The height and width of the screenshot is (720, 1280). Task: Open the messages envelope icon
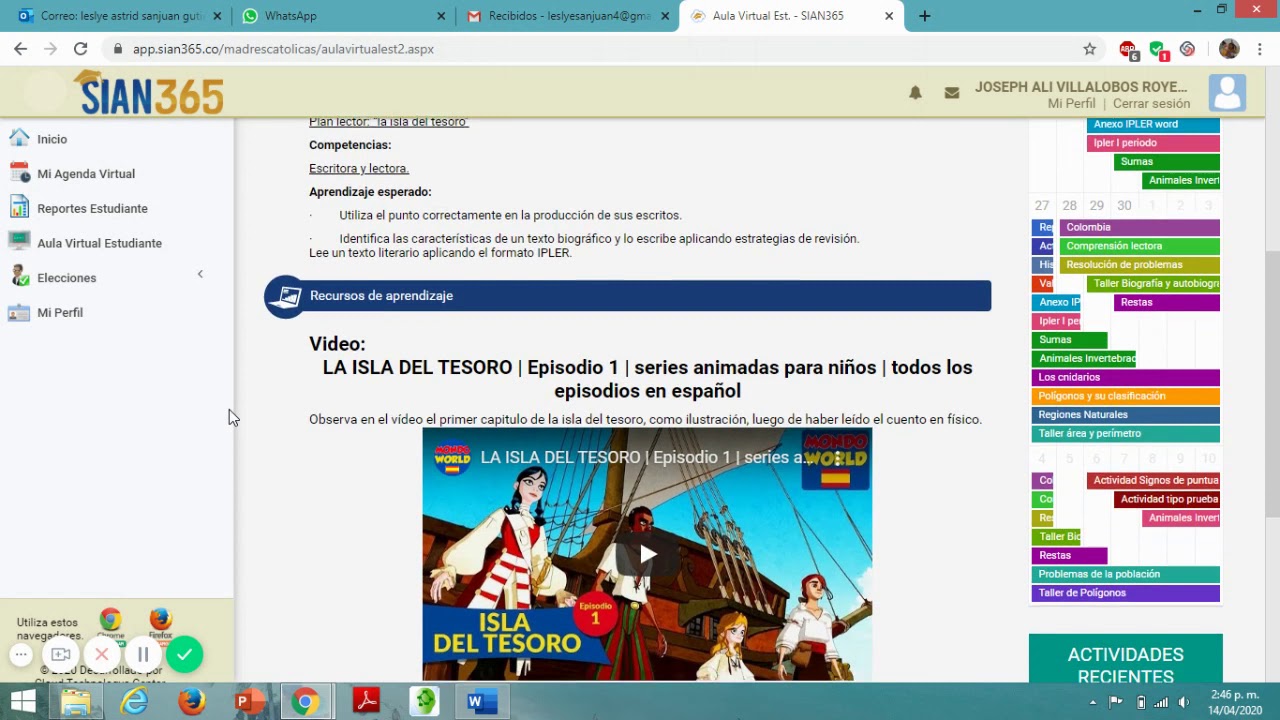point(952,92)
